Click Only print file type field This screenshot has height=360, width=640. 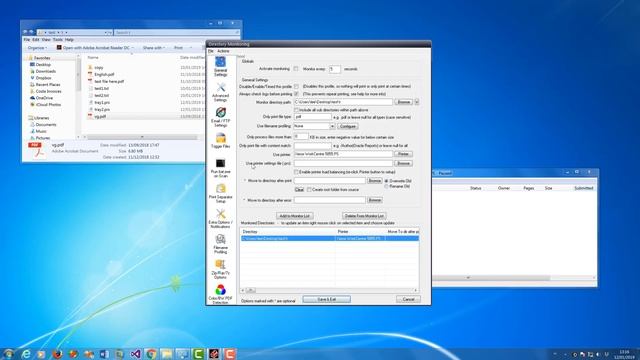(x=313, y=117)
